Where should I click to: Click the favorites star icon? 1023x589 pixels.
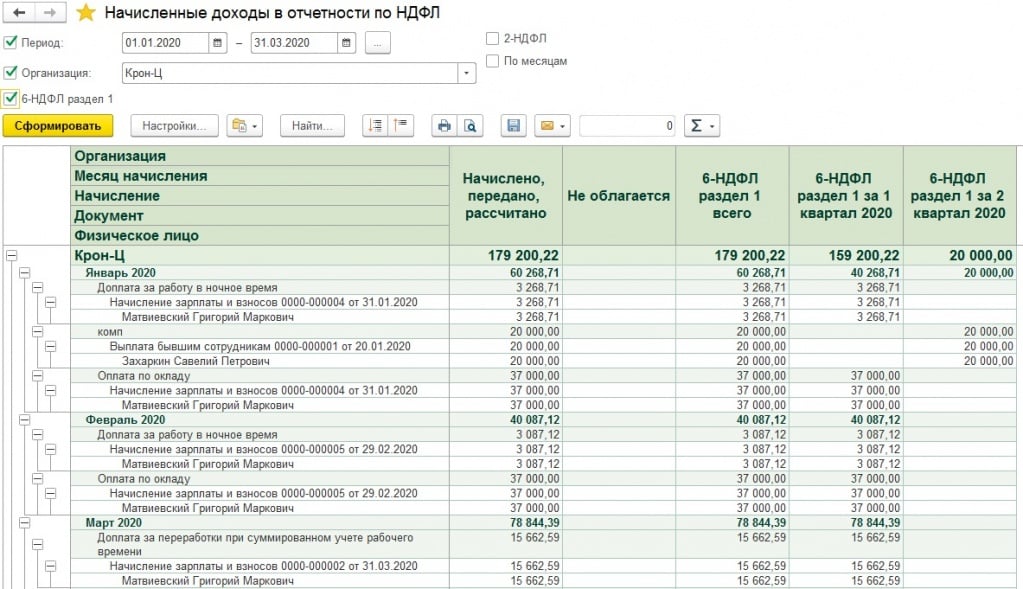tap(87, 13)
